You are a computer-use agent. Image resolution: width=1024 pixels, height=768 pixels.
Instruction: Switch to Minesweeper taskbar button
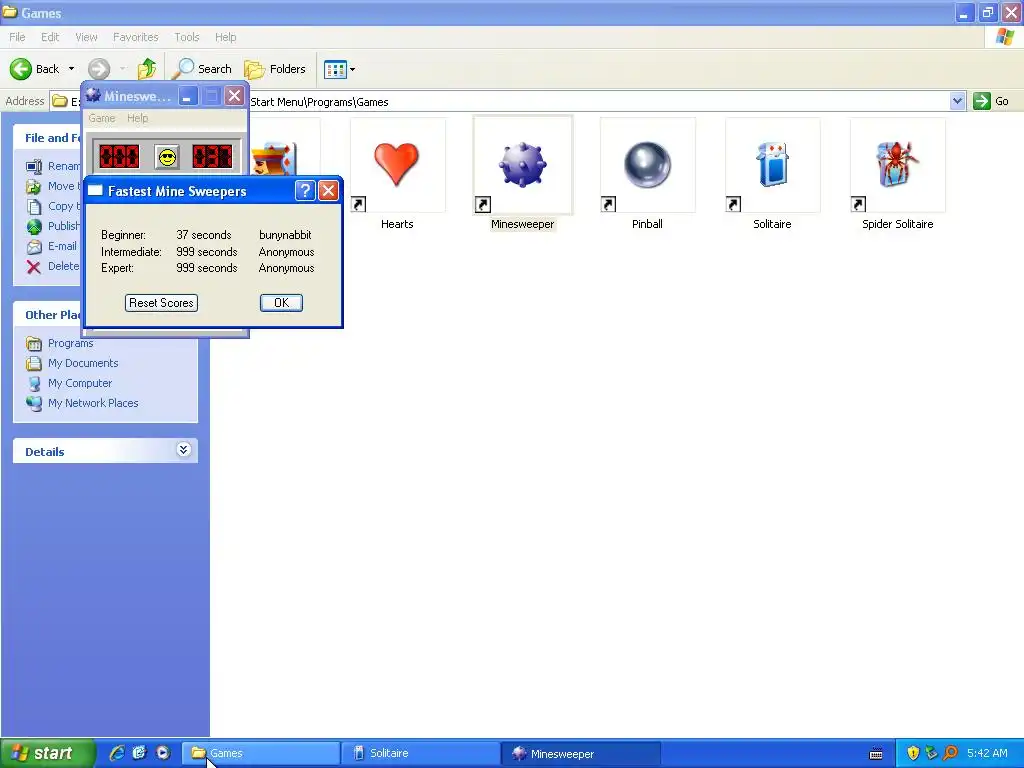[581, 753]
